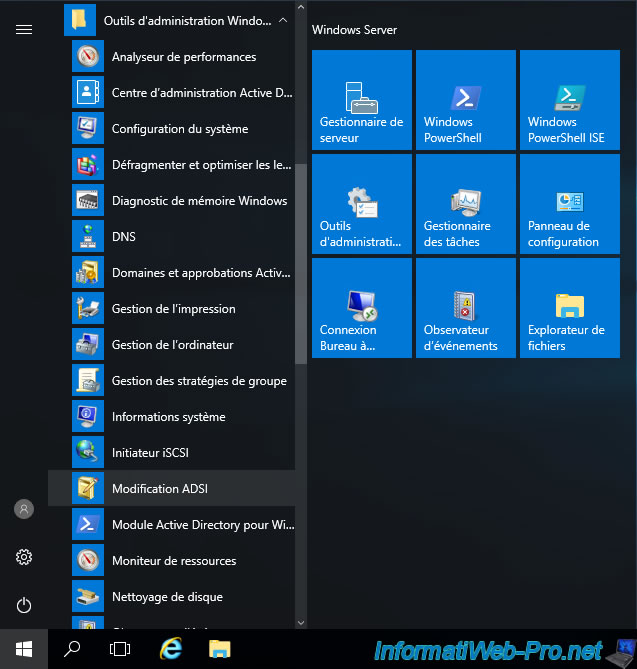637x669 pixels.
Task: Open the DNS console icon
Action: pyautogui.click(x=88, y=236)
